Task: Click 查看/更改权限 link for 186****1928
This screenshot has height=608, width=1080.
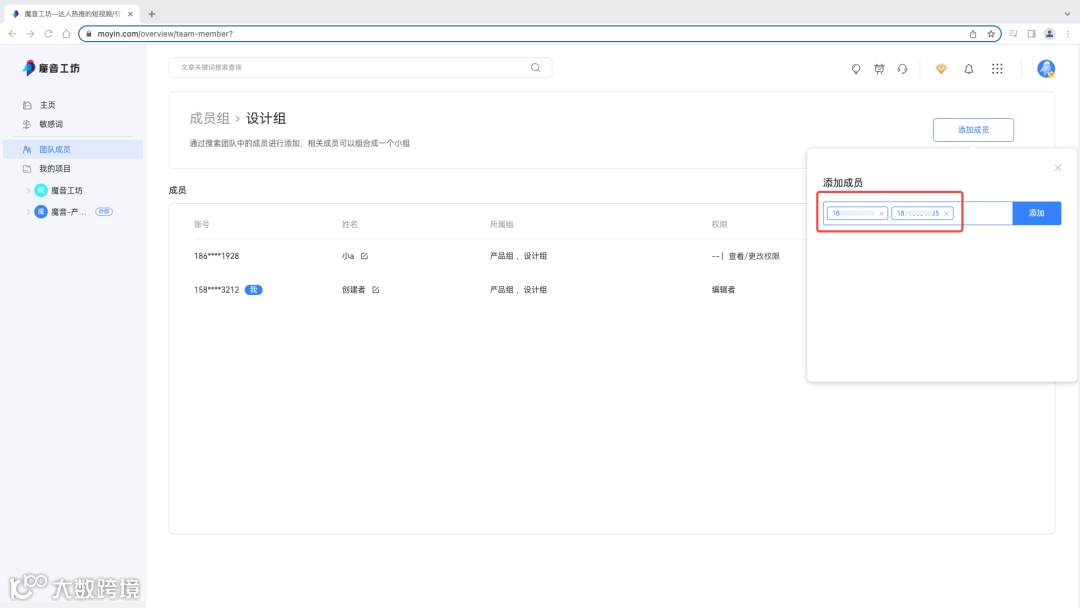Action: (x=754, y=256)
